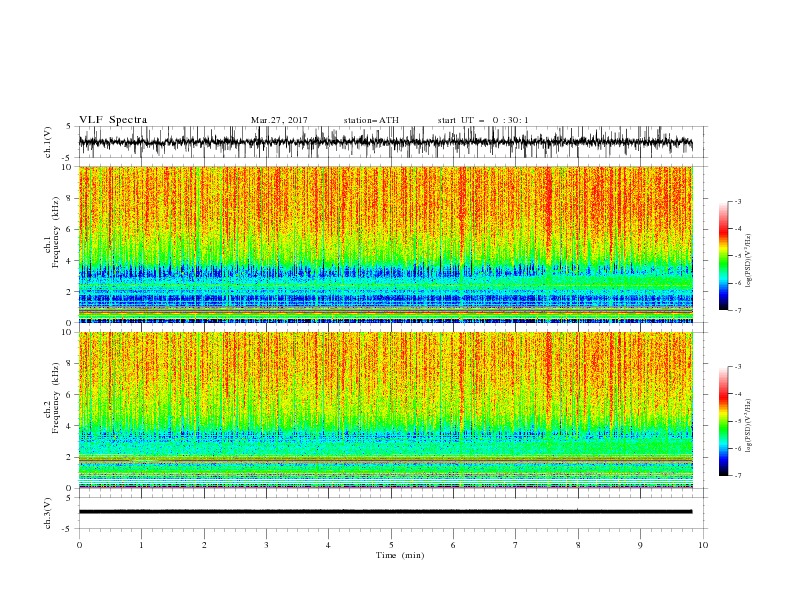792x612 pixels.
Task: Click the ch.1 color bar "log(PSD)(V²/Hz)" label
Action: [x=748, y=261]
